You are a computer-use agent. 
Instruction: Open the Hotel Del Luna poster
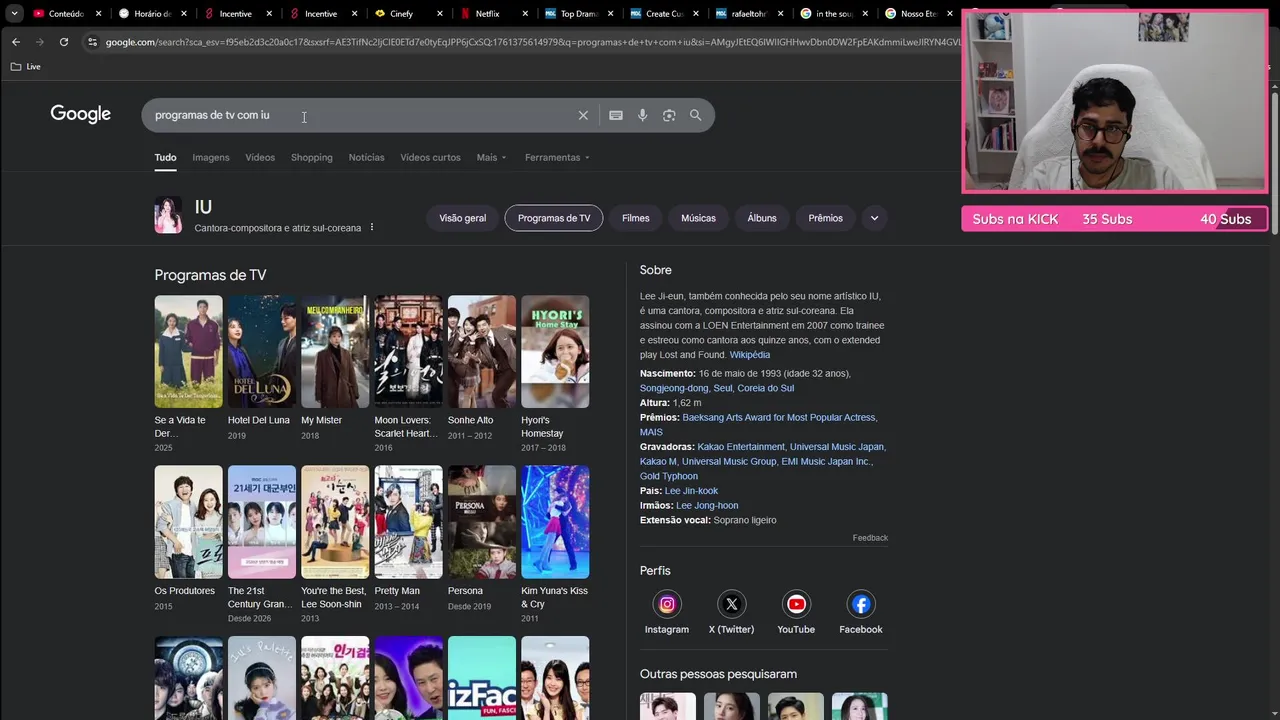click(x=262, y=351)
